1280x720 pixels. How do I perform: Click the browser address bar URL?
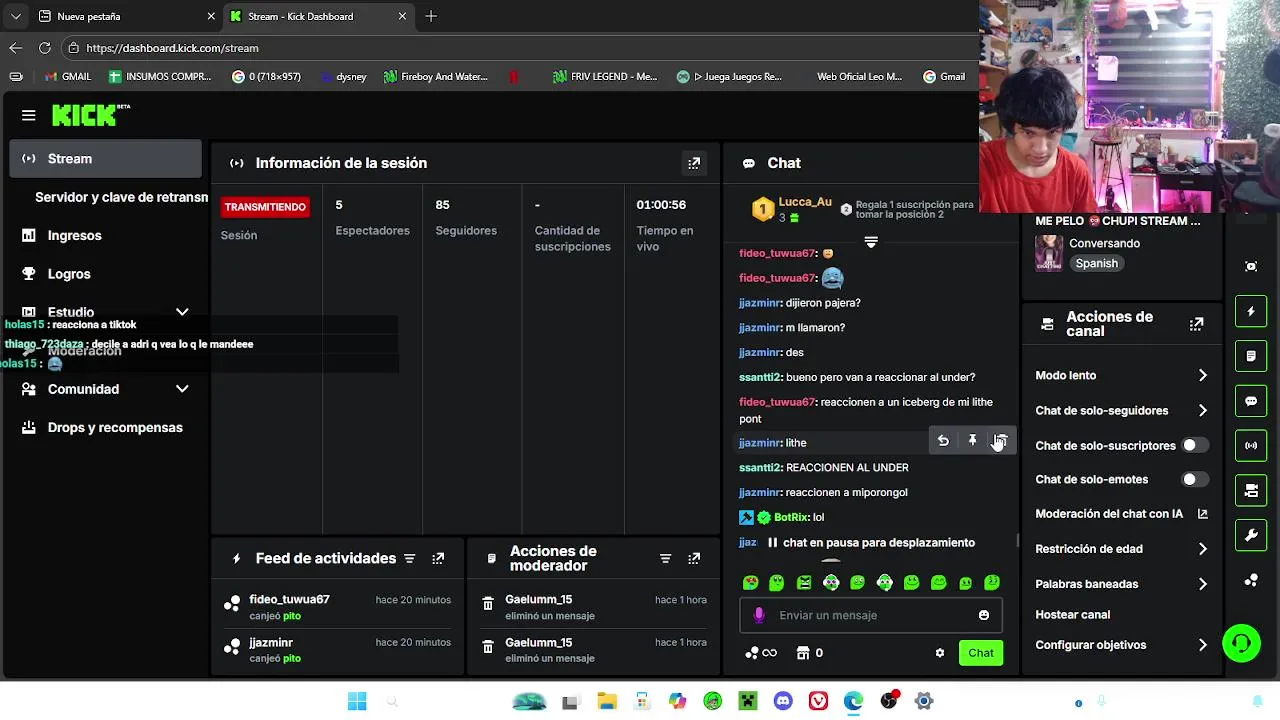(x=172, y=48)
